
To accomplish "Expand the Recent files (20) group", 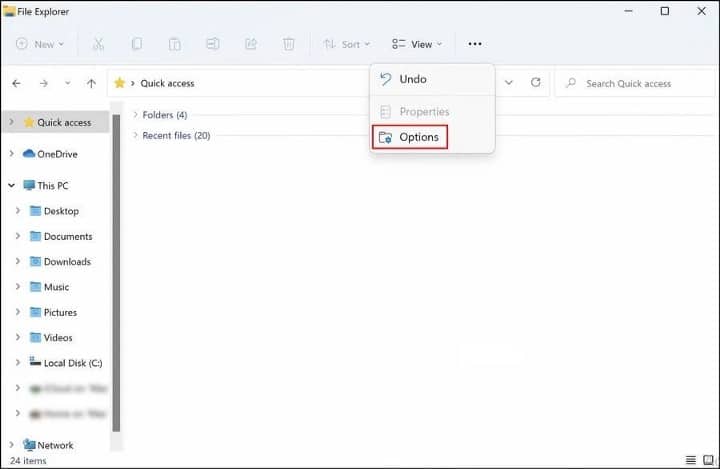I will (135, 135).
